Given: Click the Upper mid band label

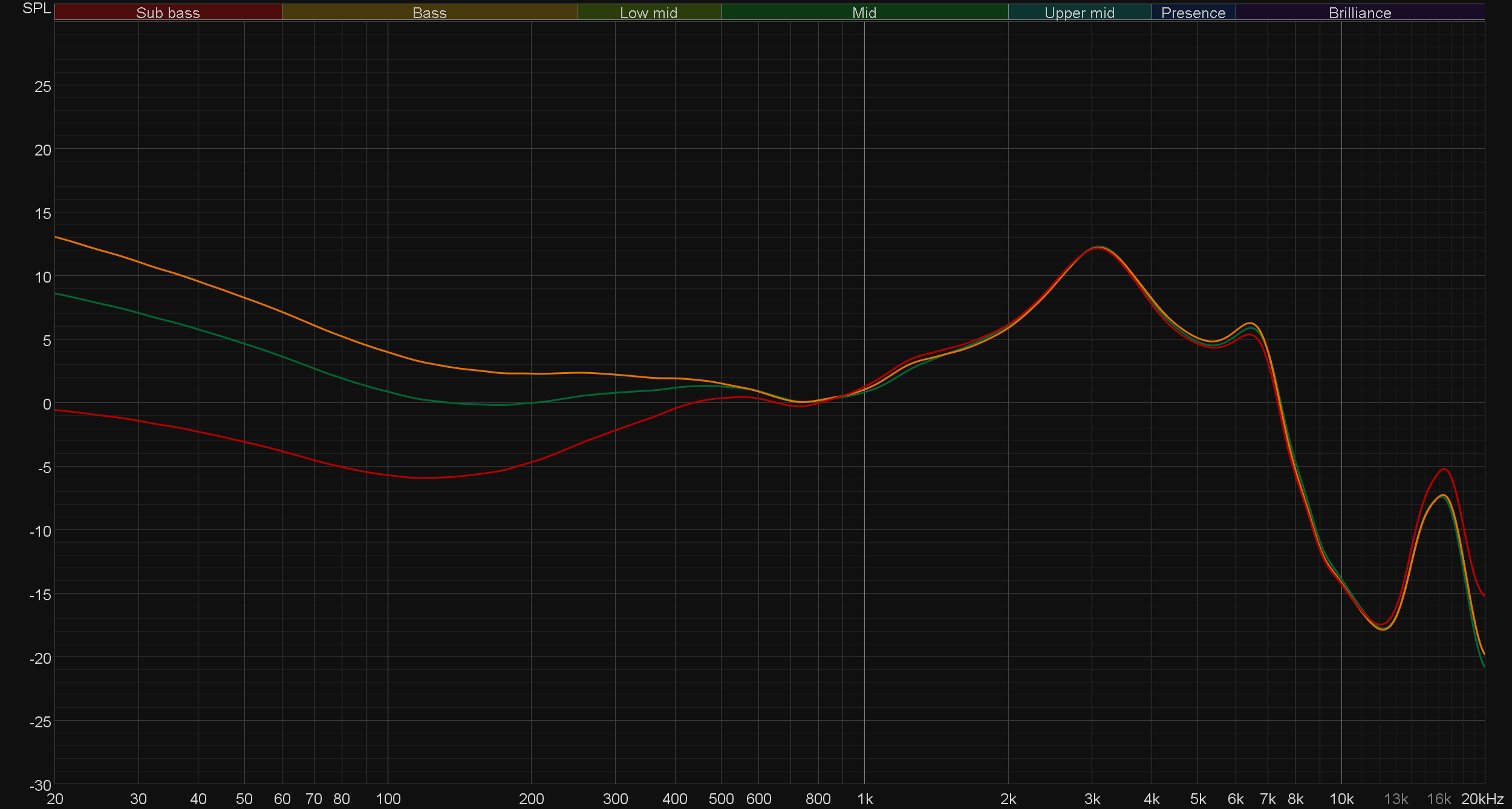Looking at the screenshot, I should pyautogui.click(x=1079, y=13).
